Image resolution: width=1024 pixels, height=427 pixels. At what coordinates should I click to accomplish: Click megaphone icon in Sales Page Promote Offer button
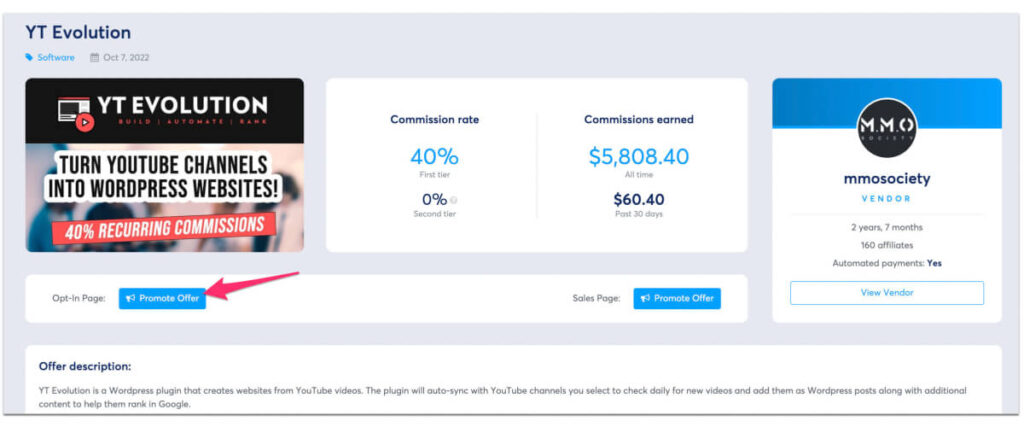(646, 299)
